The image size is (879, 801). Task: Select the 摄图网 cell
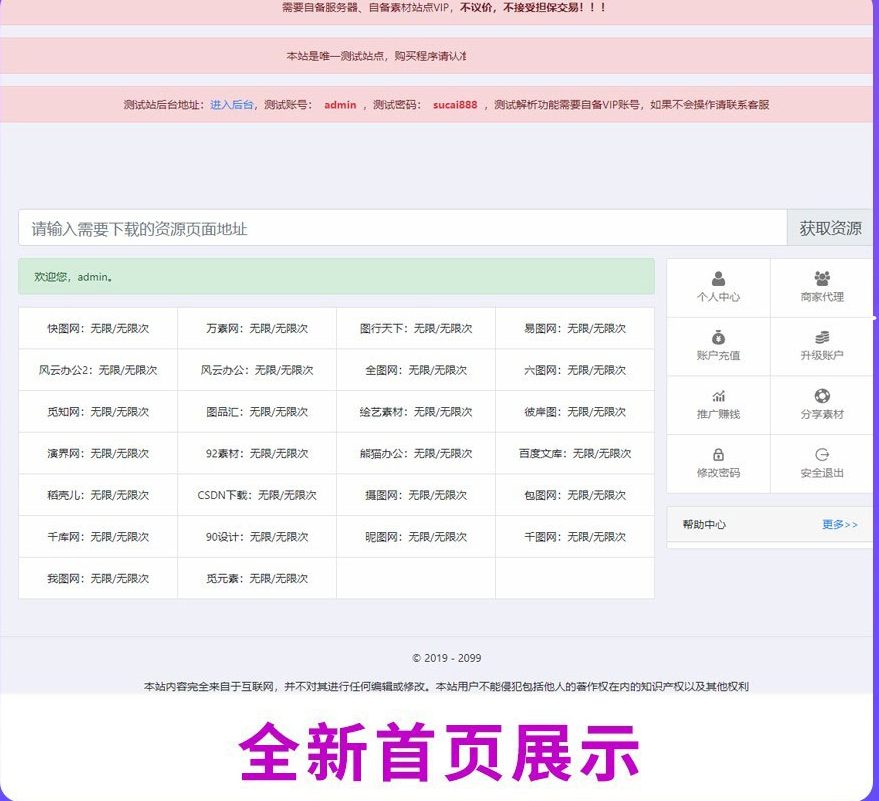point(416,495)
